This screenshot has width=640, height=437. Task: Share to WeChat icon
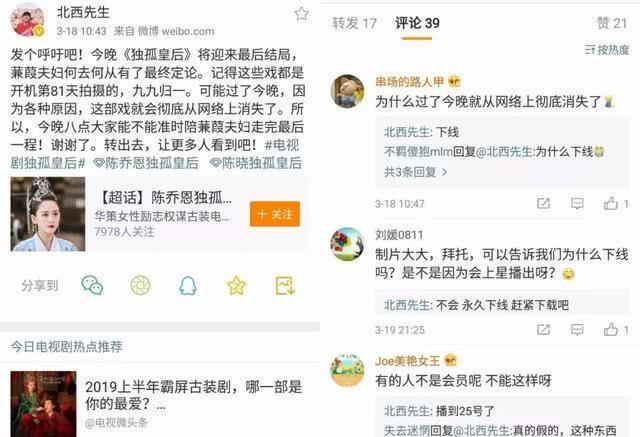(x=92, y=285)
